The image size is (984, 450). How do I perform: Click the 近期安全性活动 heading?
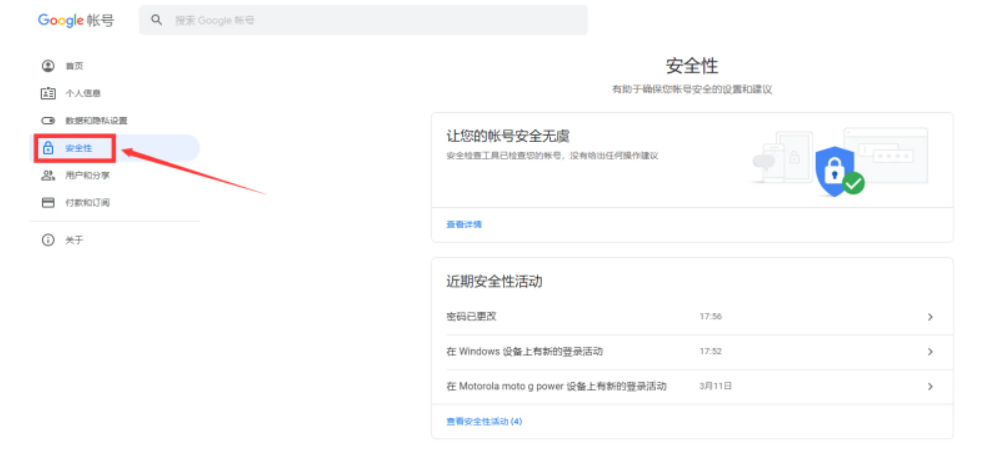click(x=494, y=282)
